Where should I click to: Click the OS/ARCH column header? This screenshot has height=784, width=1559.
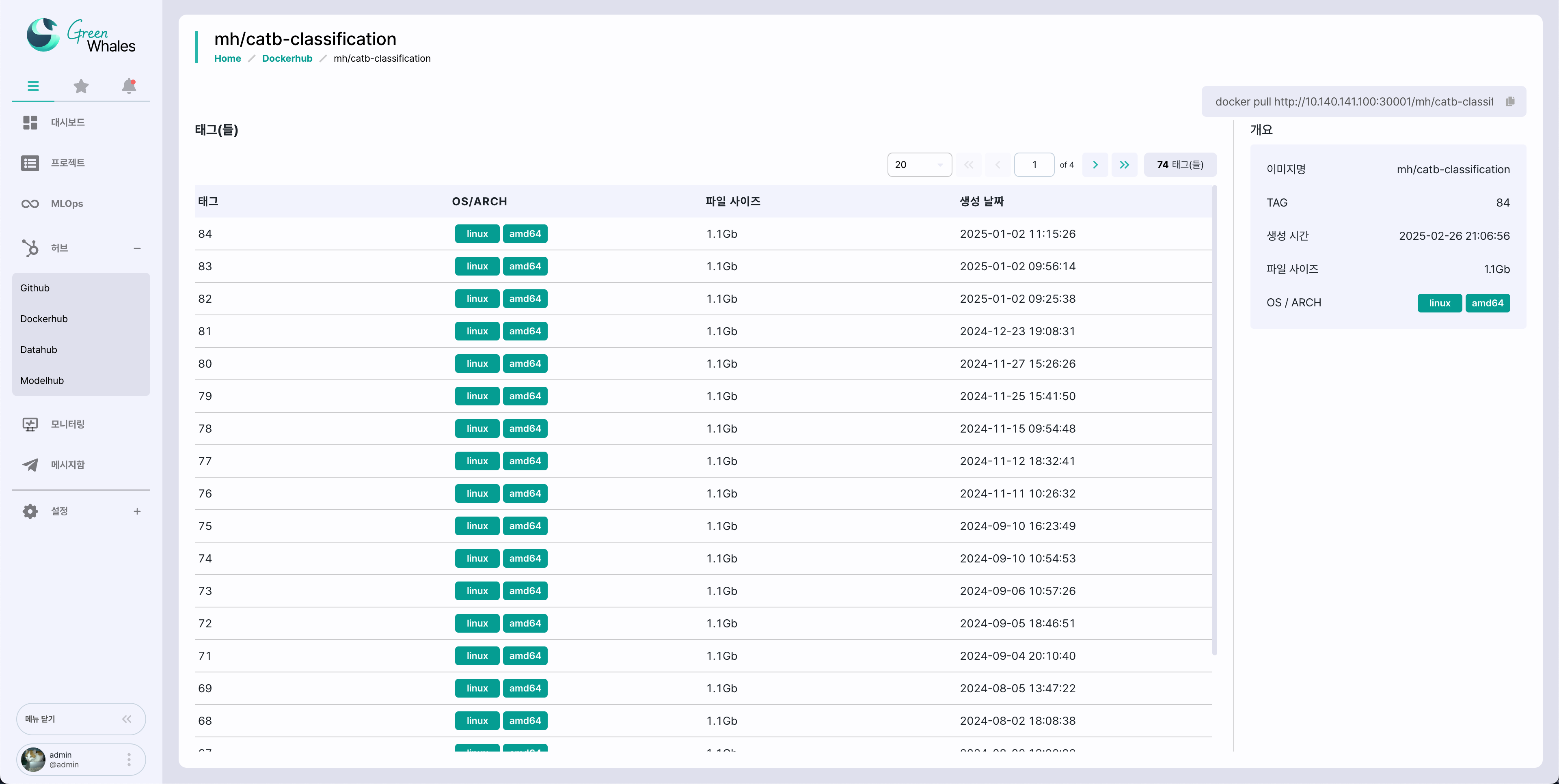tap(479, 201)
